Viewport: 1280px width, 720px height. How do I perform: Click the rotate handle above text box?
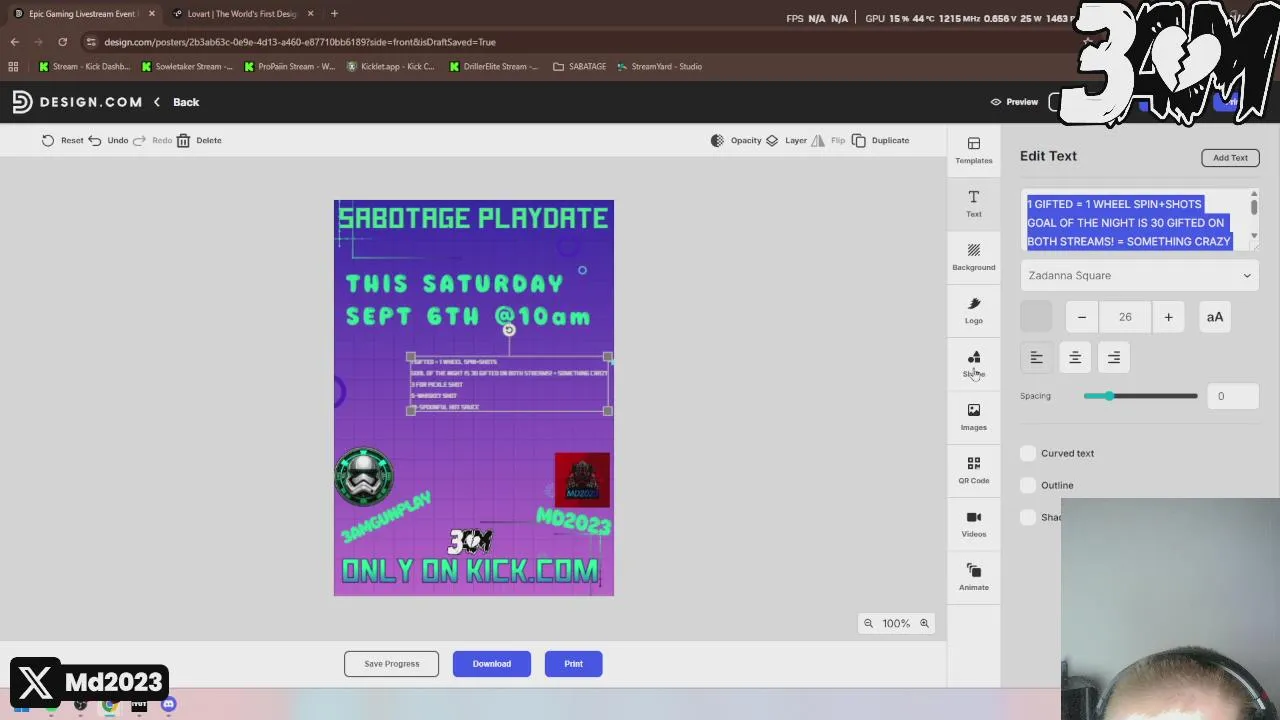pyautogui.click(x=508, y=330)
